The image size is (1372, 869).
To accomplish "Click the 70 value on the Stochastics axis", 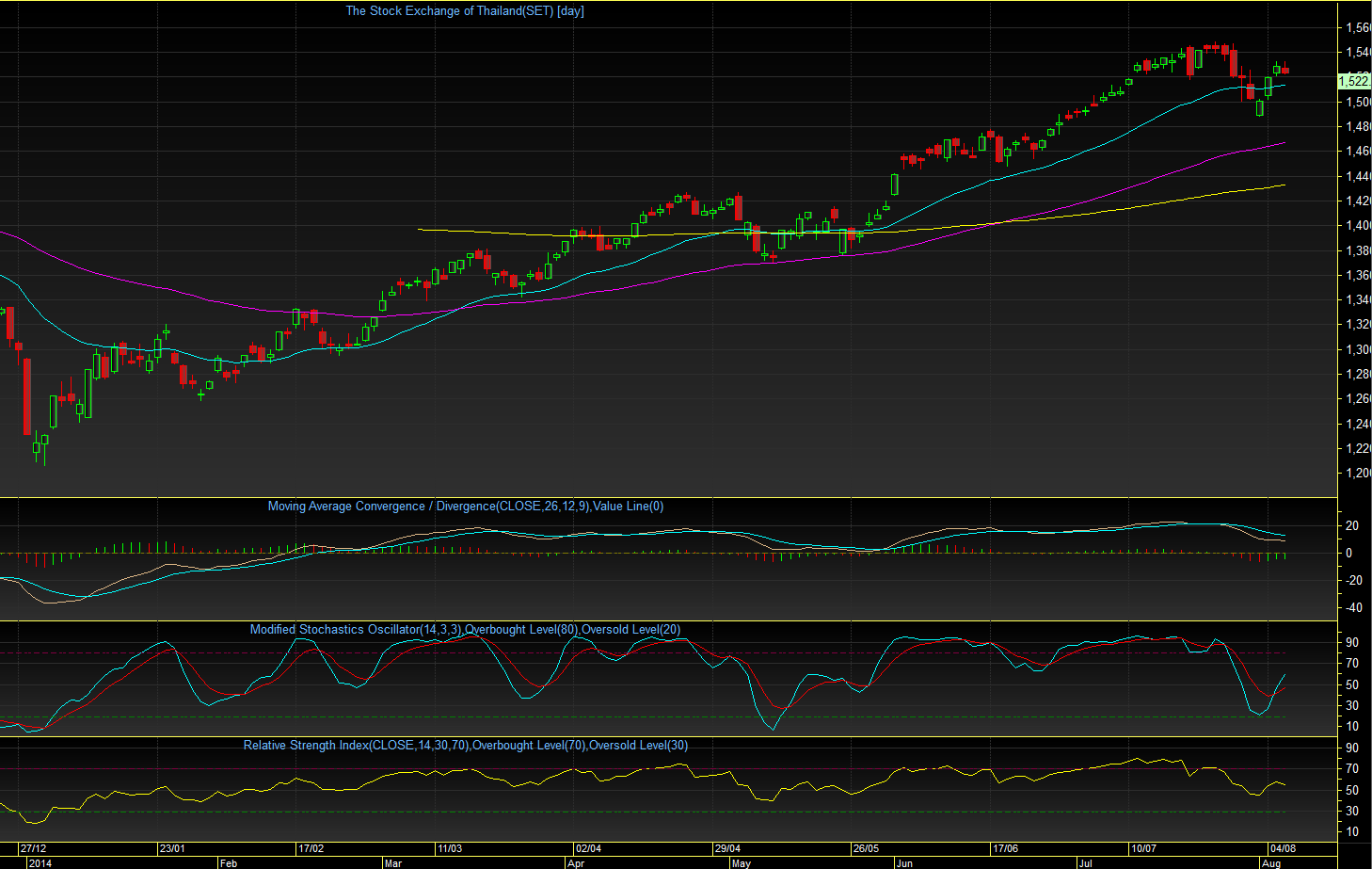I will (x=1352, y=663).
